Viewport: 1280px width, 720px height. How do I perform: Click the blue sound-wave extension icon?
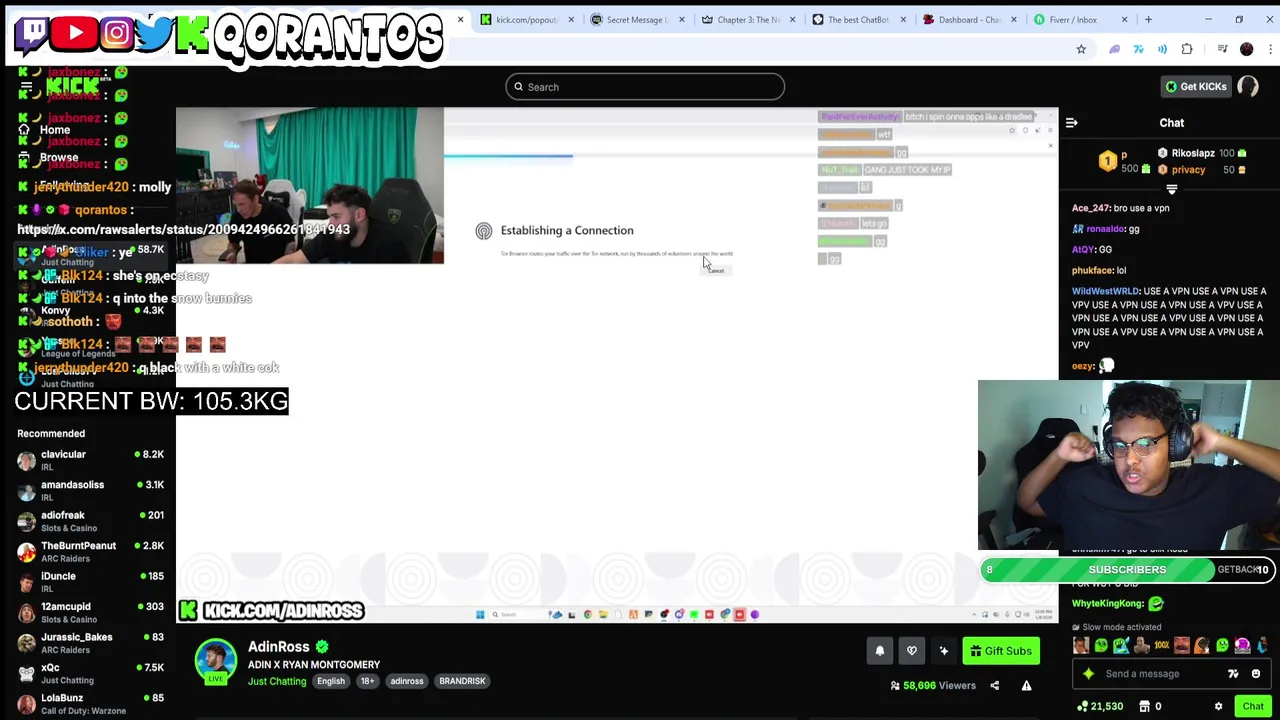coord(1162,49)
